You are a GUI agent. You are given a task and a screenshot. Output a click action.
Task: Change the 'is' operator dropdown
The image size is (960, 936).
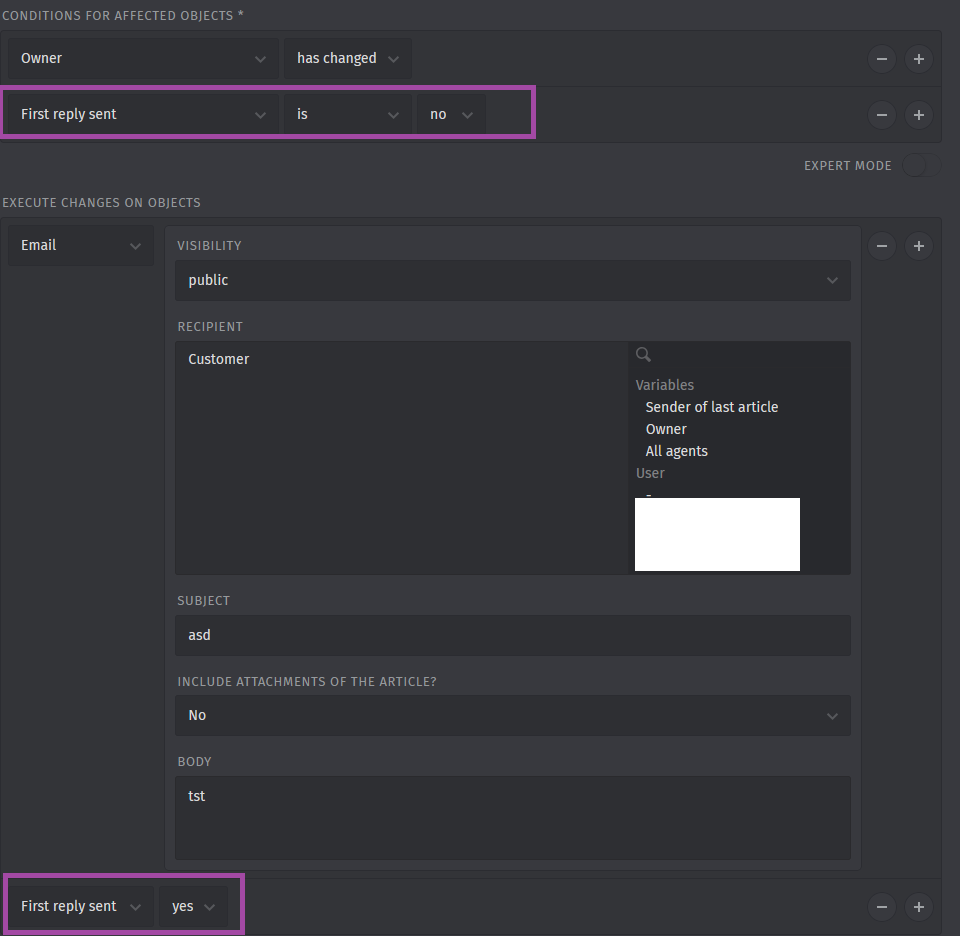348,114
